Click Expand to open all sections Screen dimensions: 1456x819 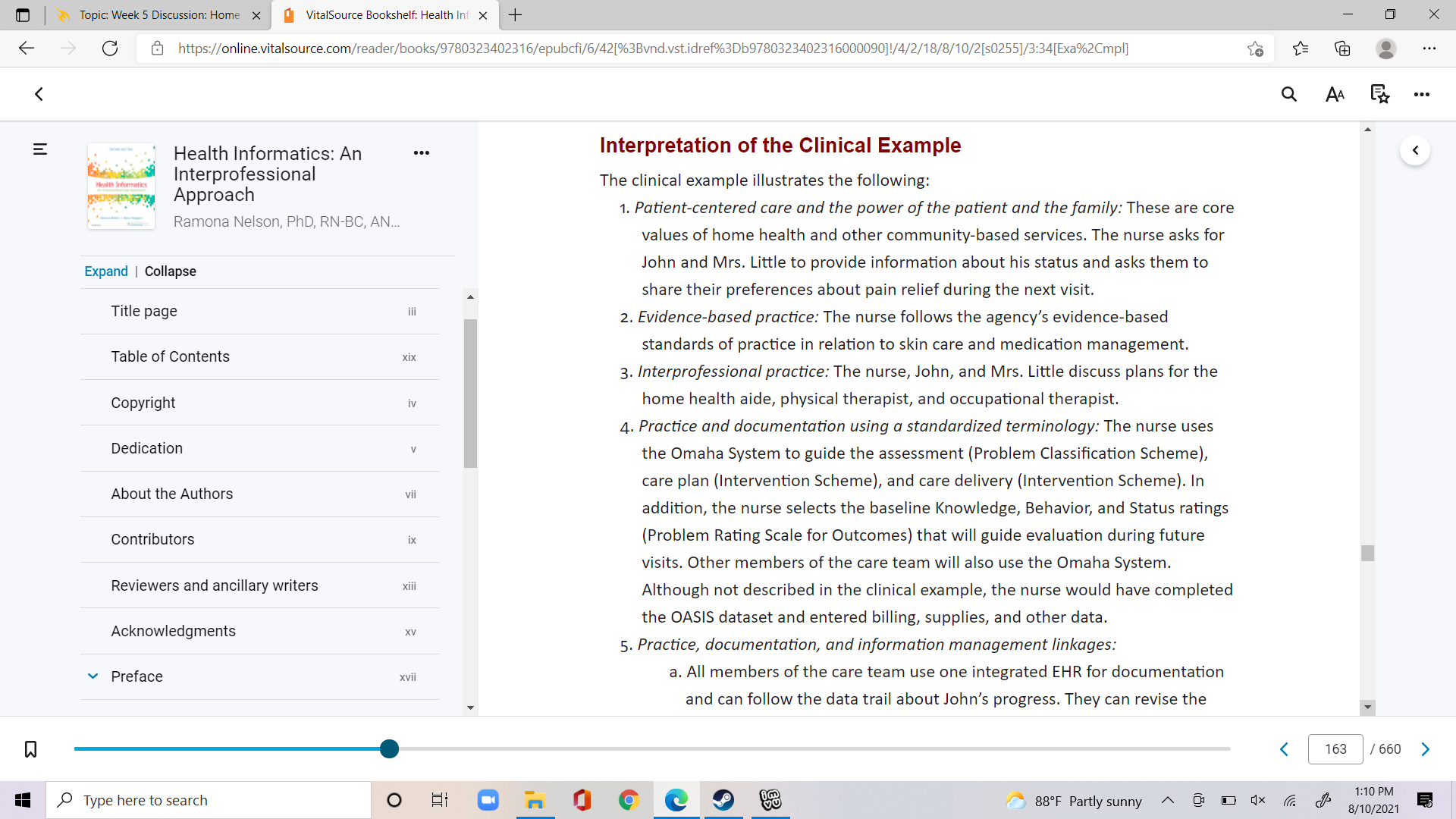click(106, 271)
